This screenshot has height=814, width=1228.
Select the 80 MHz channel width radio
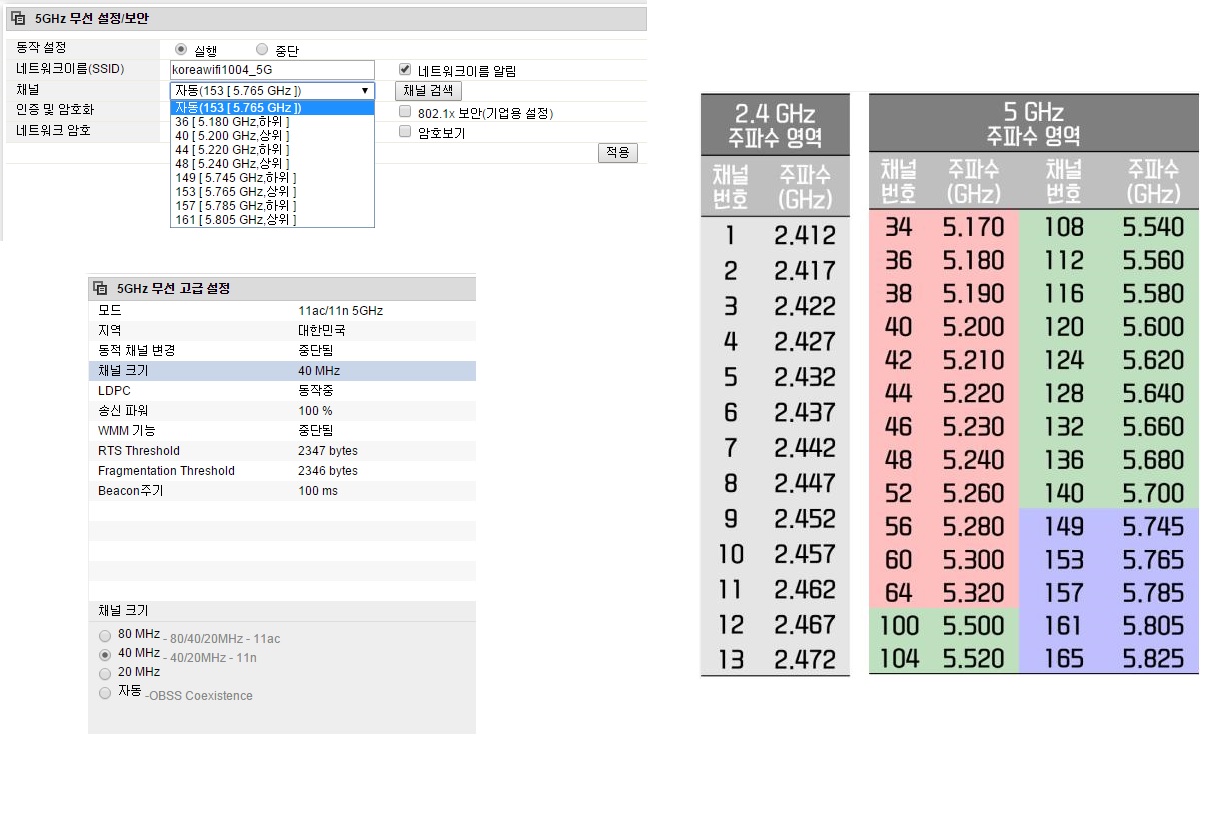105,635
